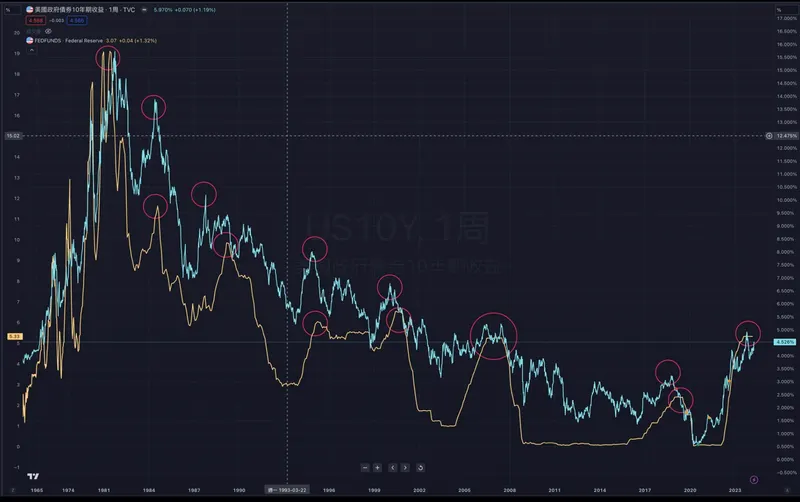
Task: Click the minus button after TVC in the title
Action: click(x=144, y=10)
